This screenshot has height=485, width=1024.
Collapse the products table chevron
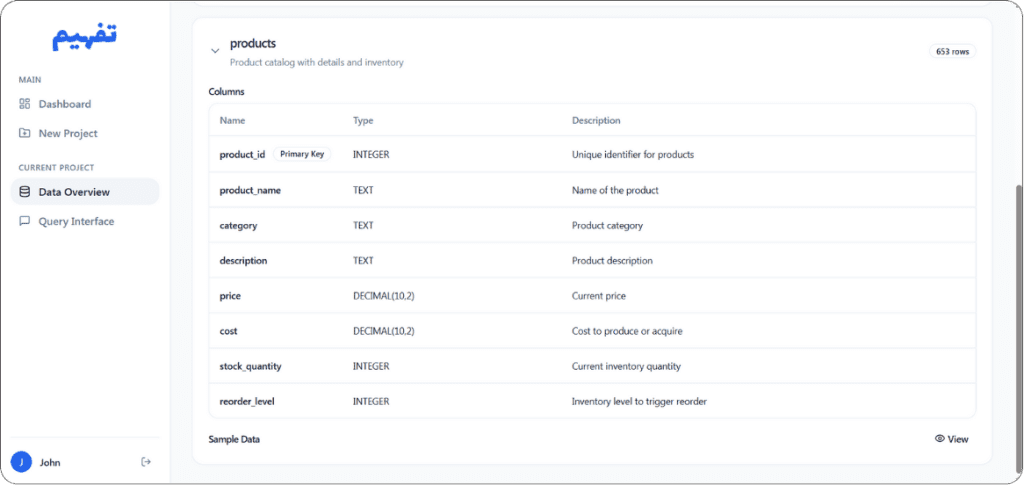(215, 51)
